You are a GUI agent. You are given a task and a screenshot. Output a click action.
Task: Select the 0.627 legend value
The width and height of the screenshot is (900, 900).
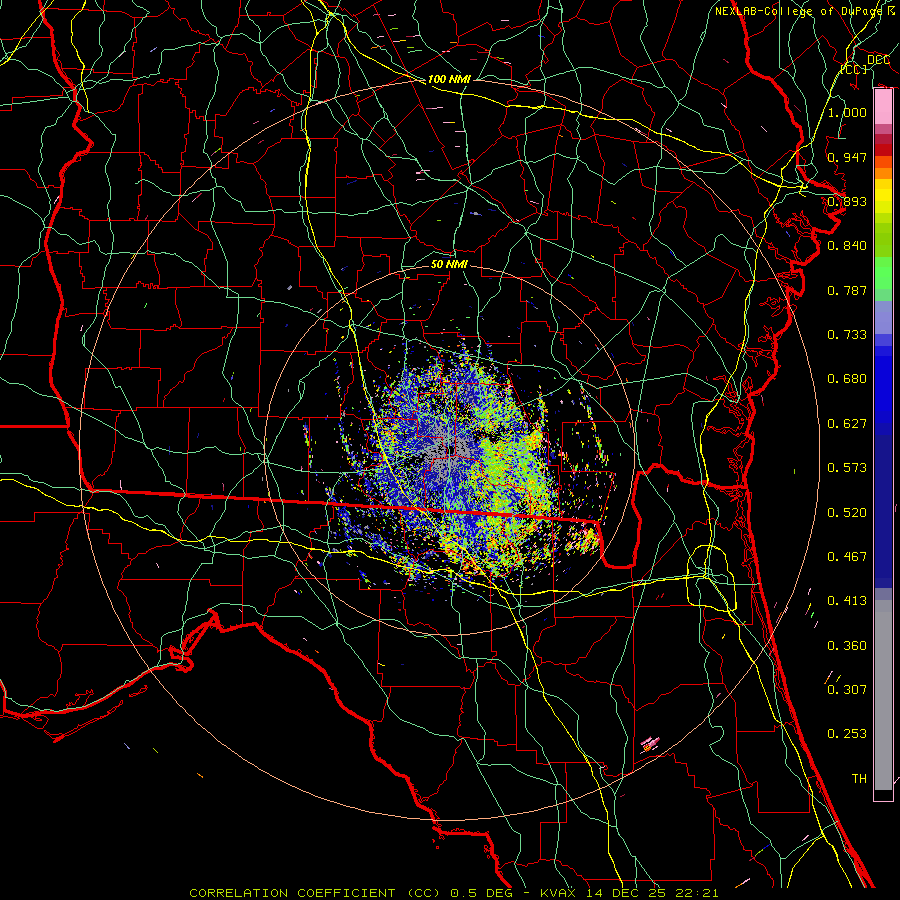[847, 424]
